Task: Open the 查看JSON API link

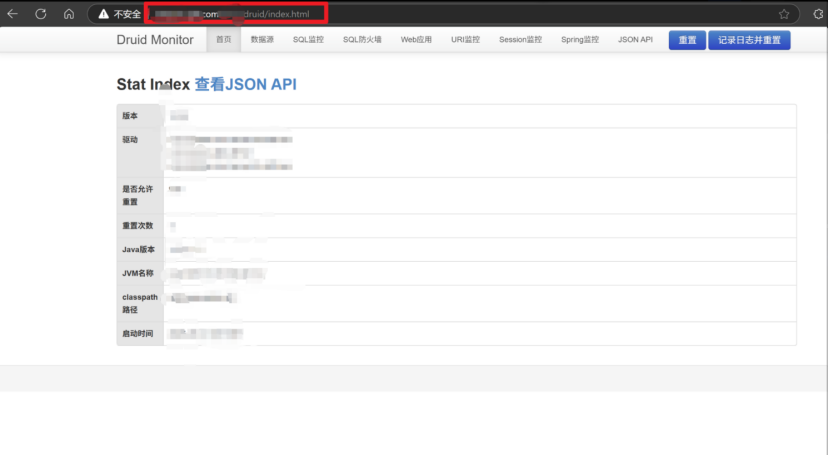Action: [x=246, y=84]
